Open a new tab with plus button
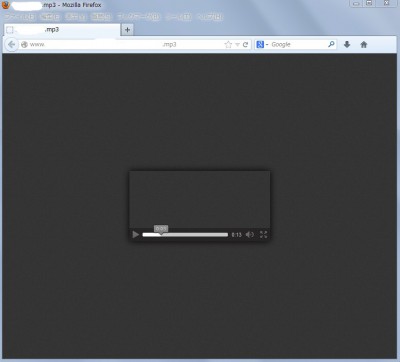Image resolution: width=400 pixels, height=362 pixels. (x=127, y=30)
